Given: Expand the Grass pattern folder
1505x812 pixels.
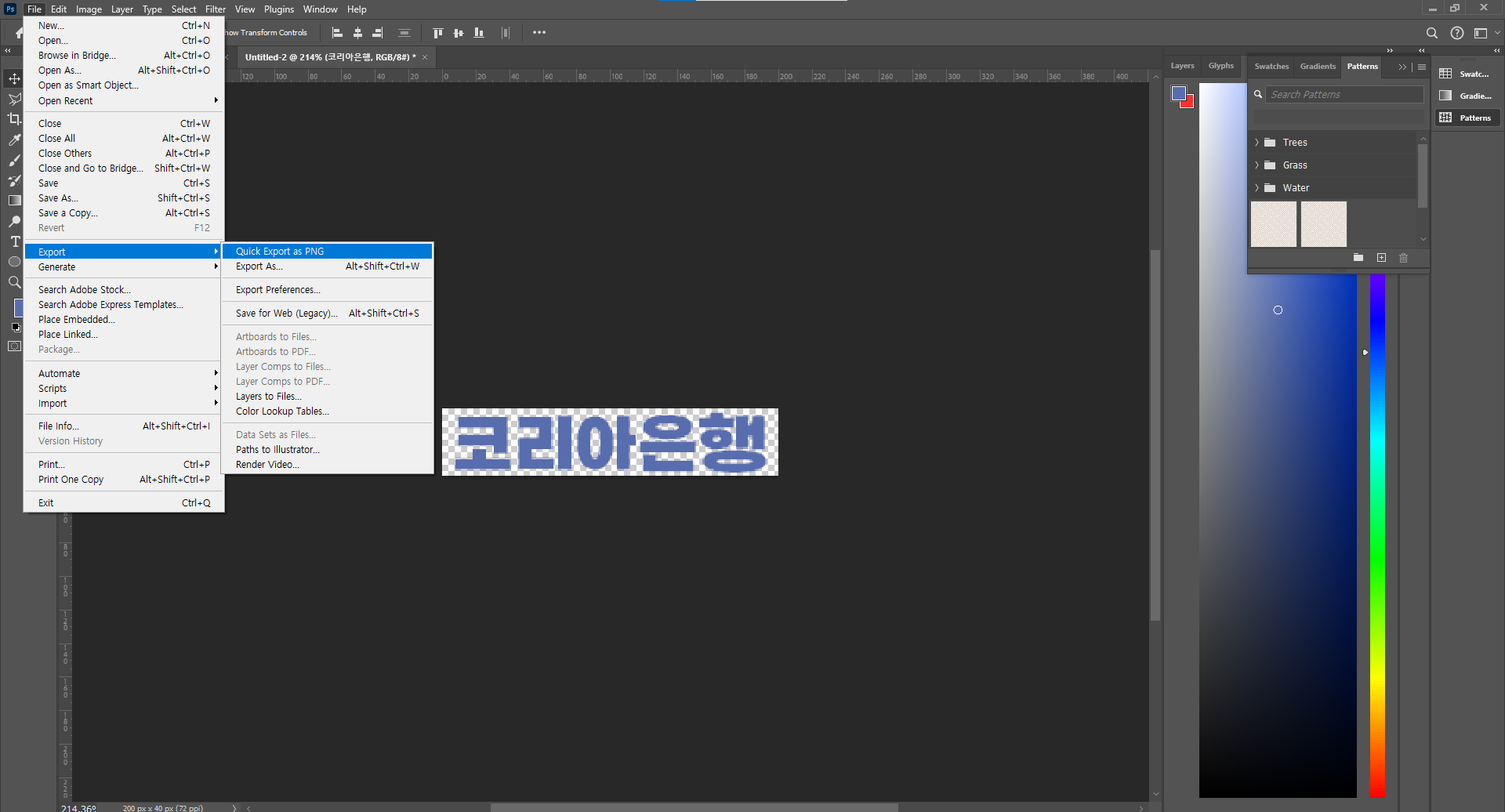Looking at the screenshot, I should pyautogui.click(x=1257, y=165).
